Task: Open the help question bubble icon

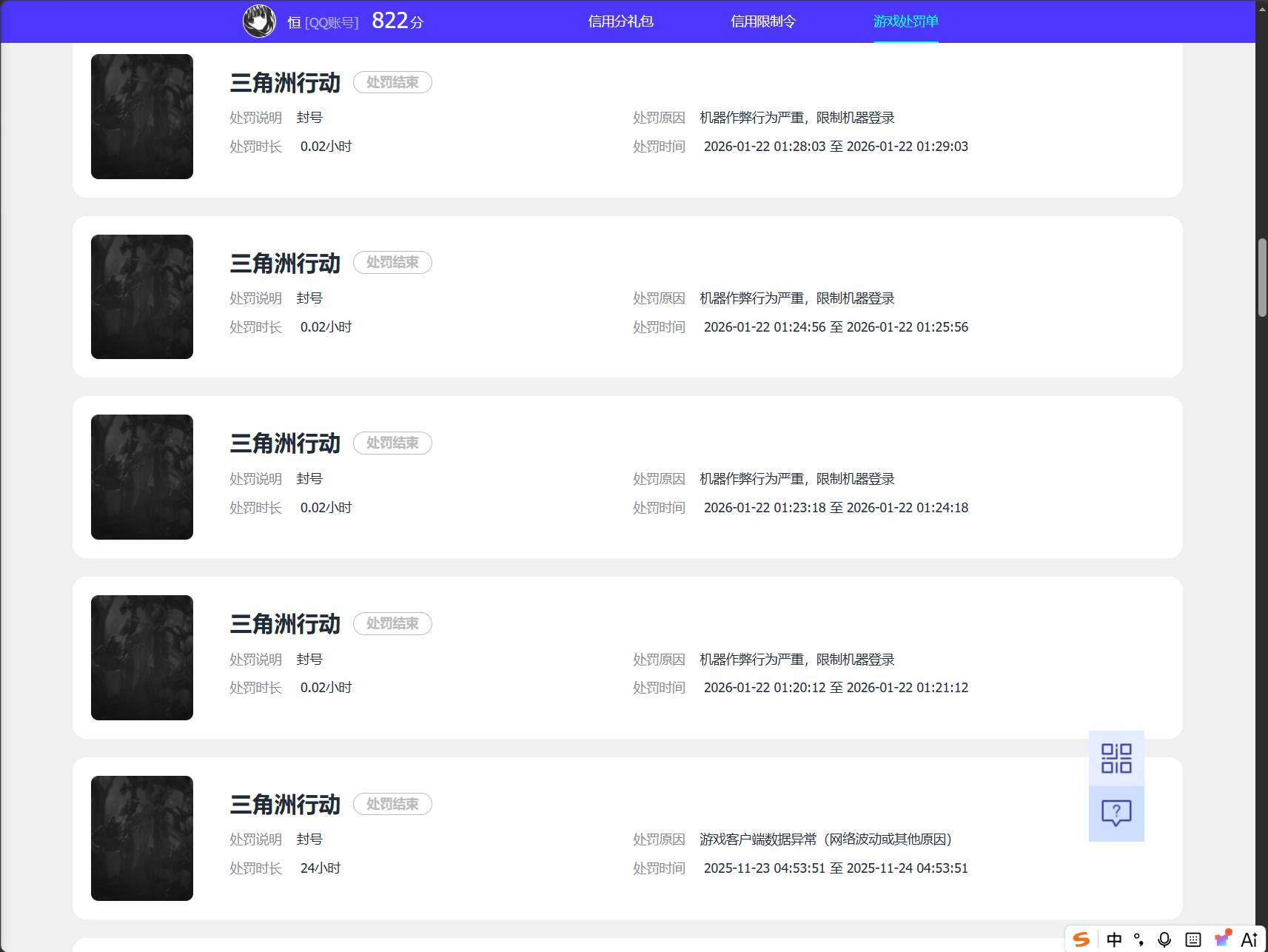Action: point(1116,814)
